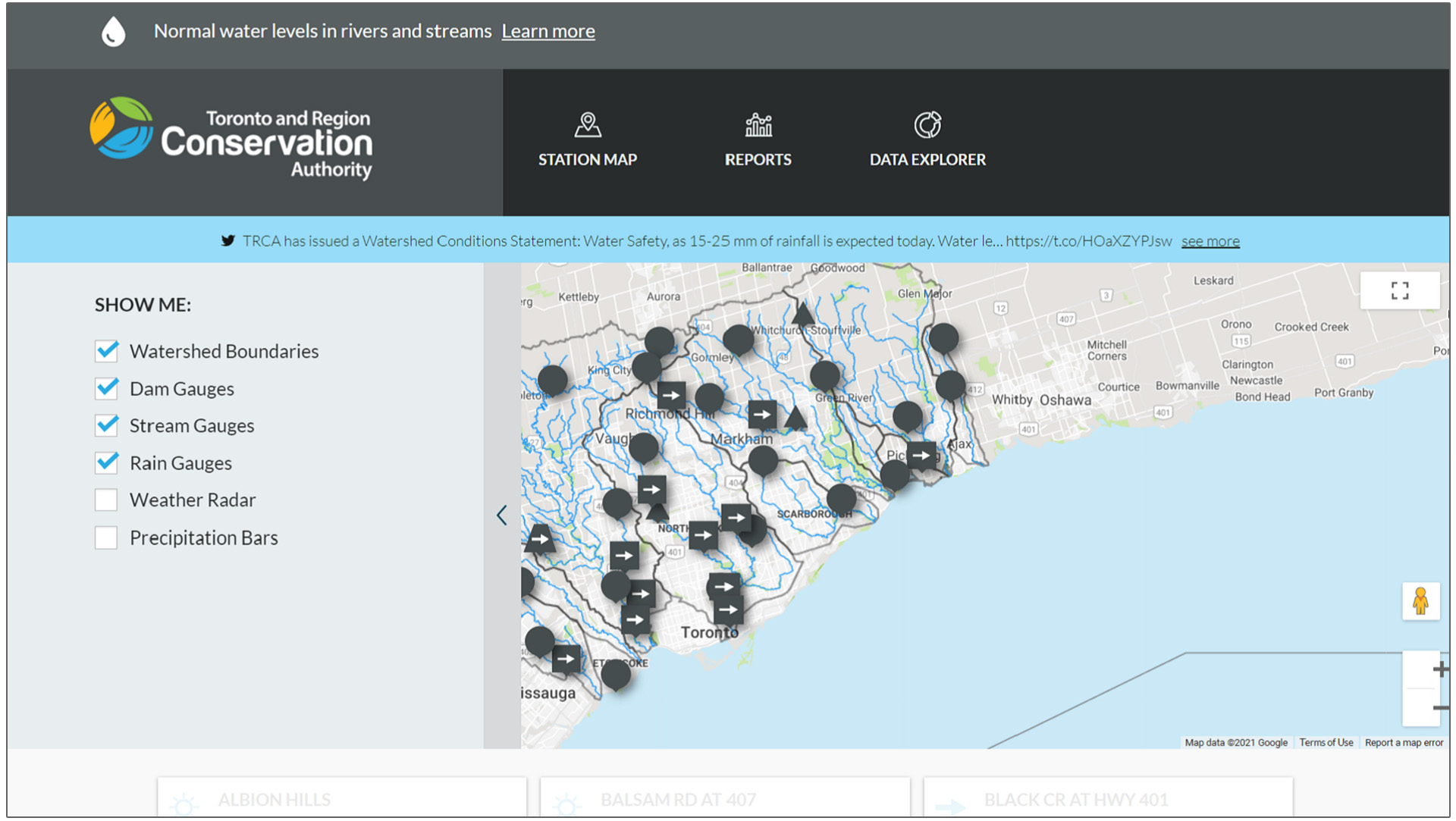
Task: Select the rain gauge marker near Vaughan
Action: [644, 449]
